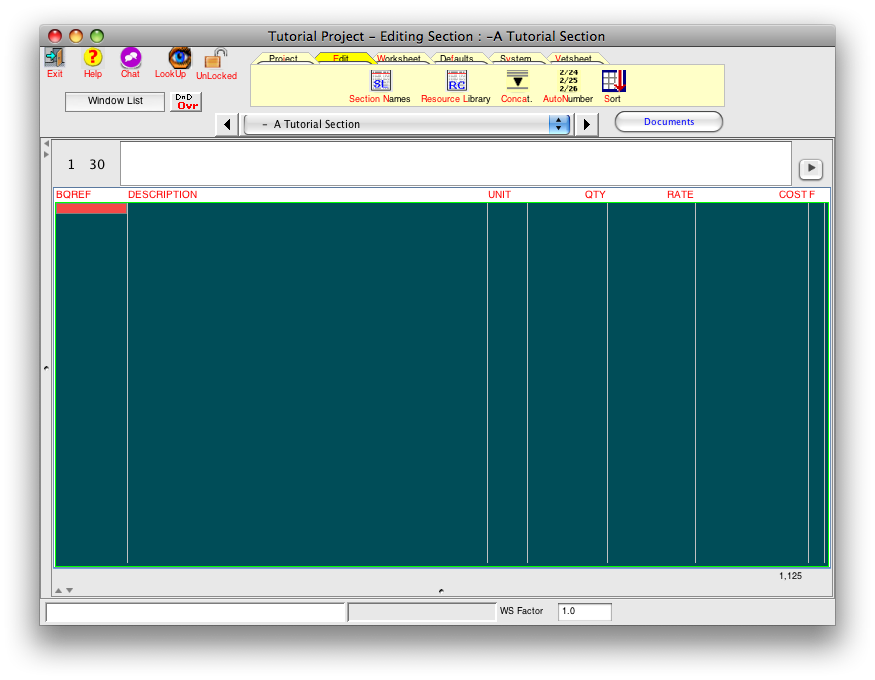Click the COST column header
Screen dimensions: 875x680
pos(792,195)
